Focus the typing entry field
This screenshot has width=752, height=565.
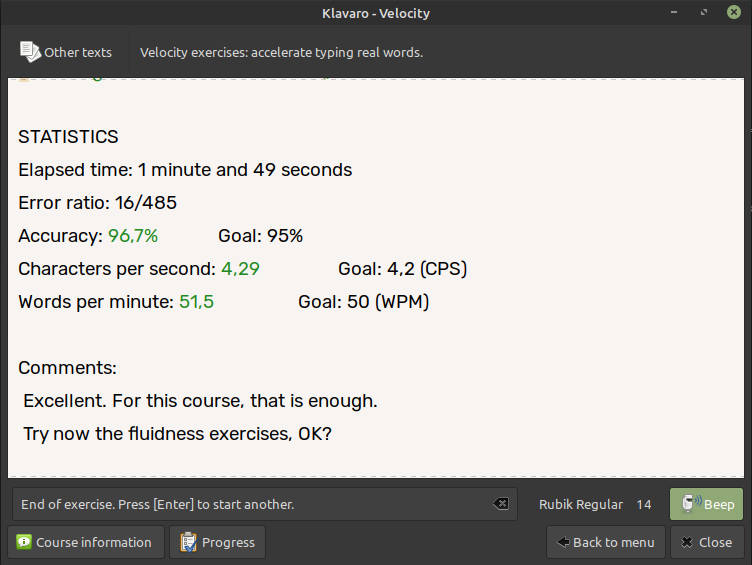[265, 504]
